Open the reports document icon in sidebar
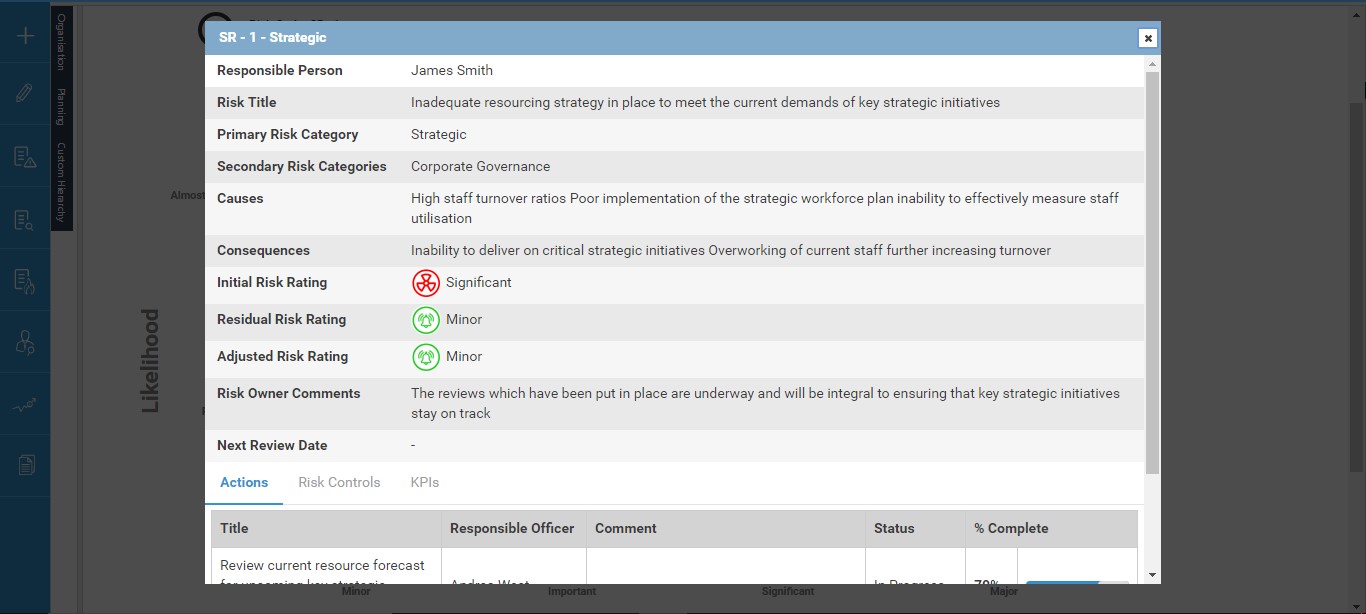Viewport: 1366px width, 614px height. point(25,465)
